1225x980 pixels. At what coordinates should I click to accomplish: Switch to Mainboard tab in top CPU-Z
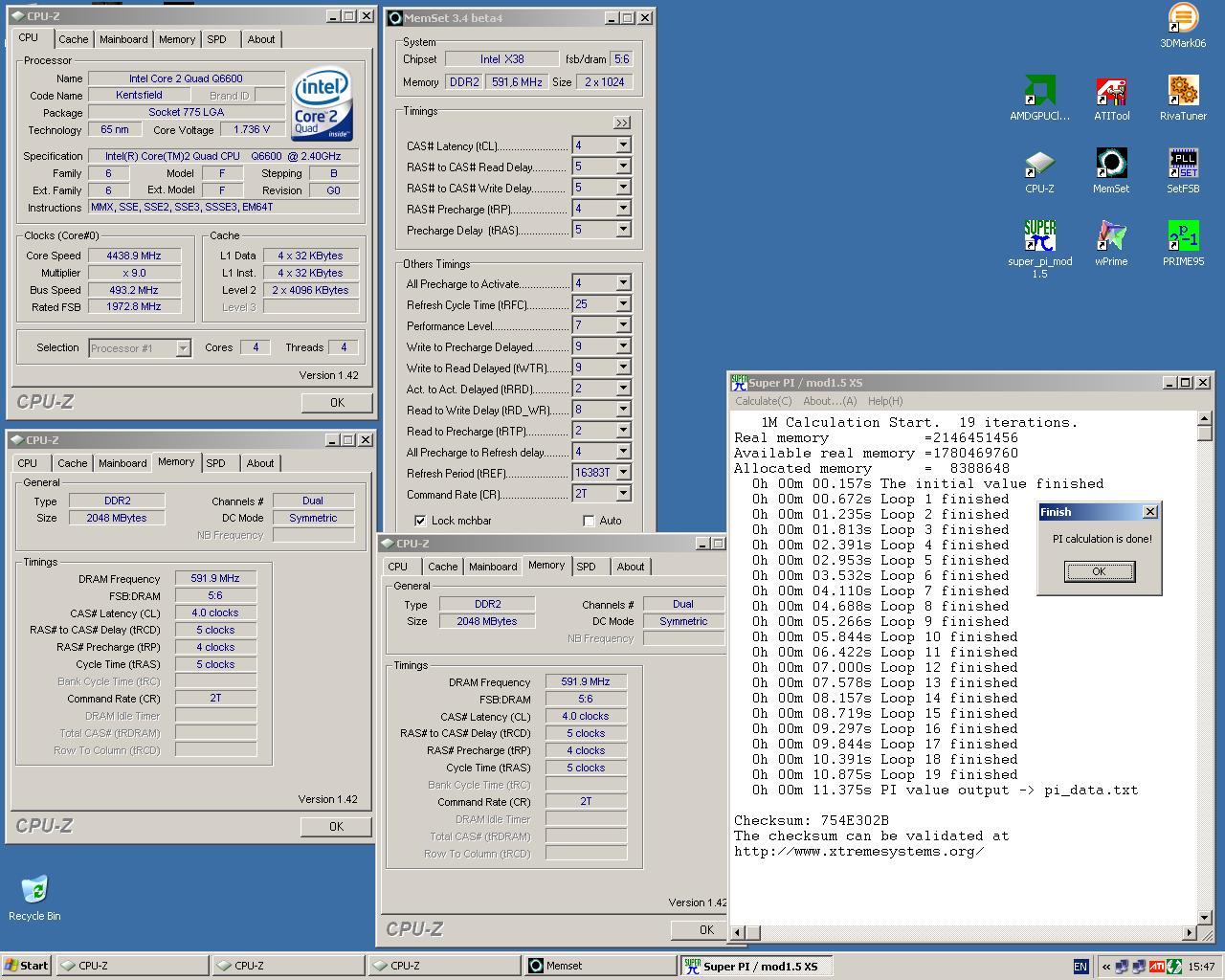(123, 39)
